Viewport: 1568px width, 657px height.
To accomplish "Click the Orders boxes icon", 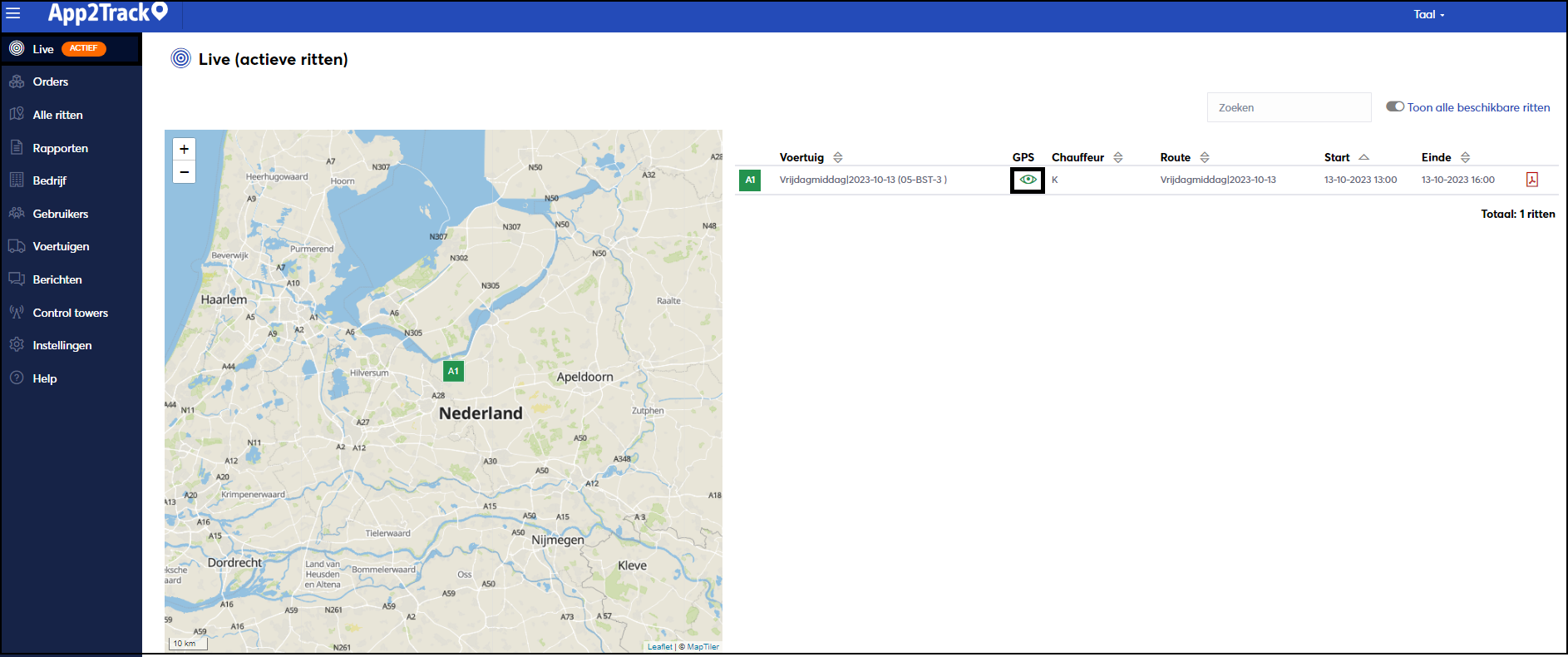I will click(17, 81).
